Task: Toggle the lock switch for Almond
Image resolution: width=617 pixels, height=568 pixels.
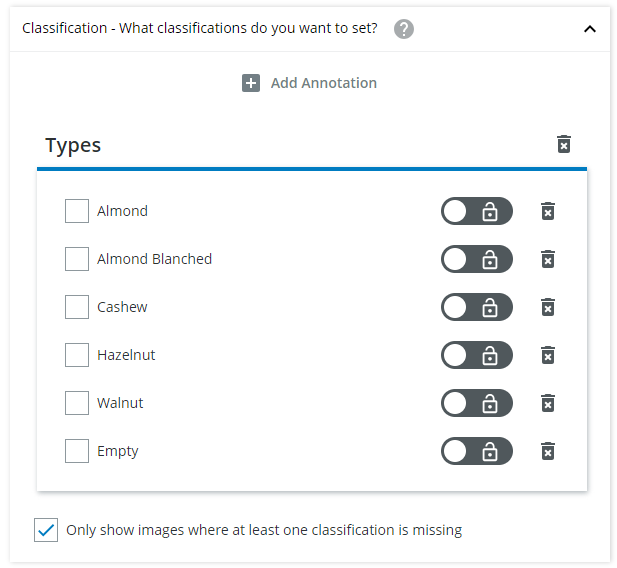Action: click(476, 211)
